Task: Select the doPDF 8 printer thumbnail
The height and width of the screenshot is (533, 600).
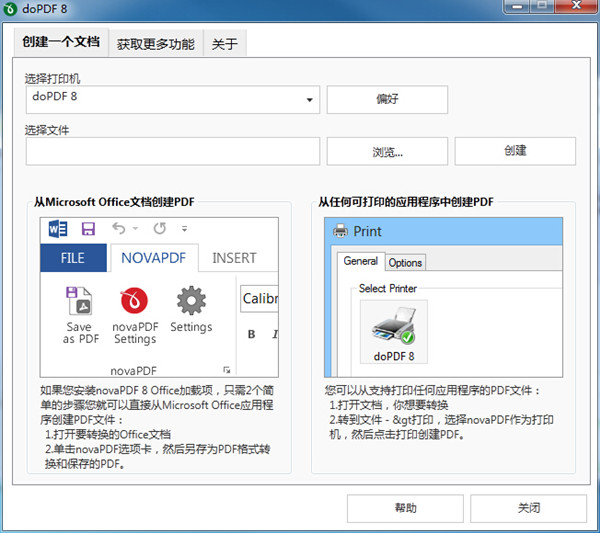Action: tap(394, 331)
